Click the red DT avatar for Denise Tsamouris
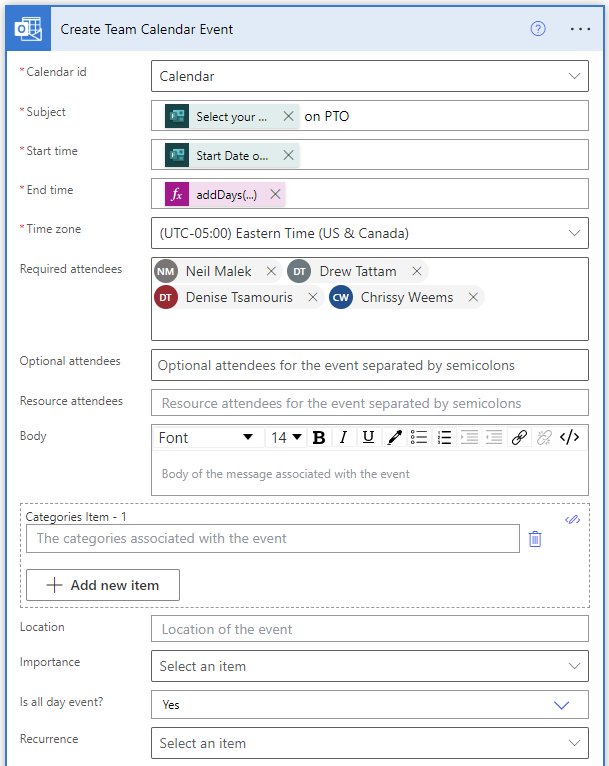This screenshot has height=766, width=609. [166, 297]
